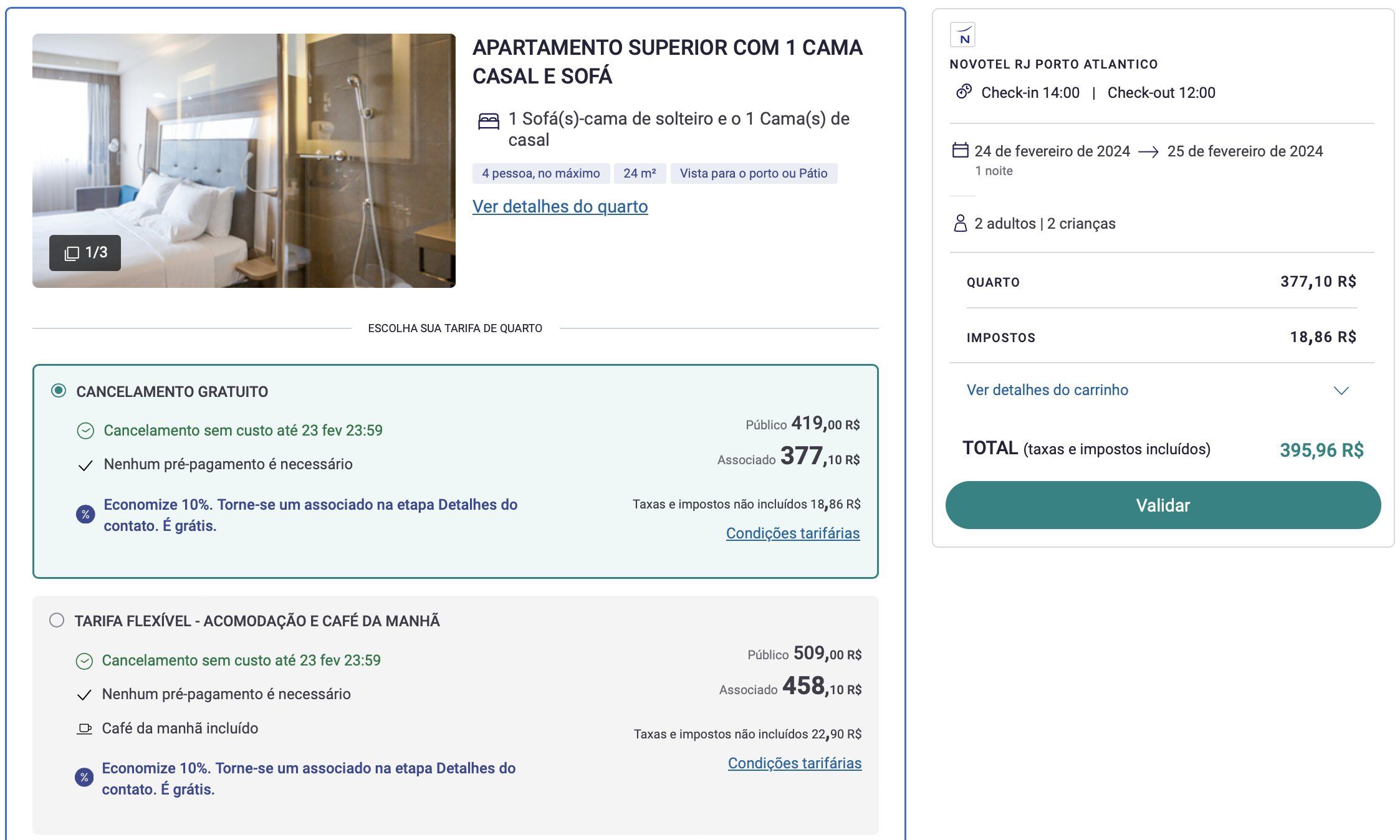
Task: Click the percent discount icon in Tarifa Flexível
Action: click(84, 778)
